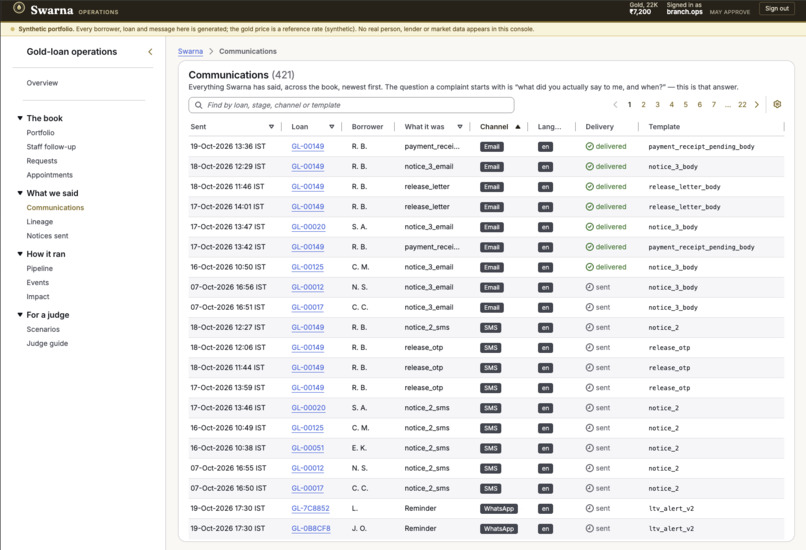The width and height of the screenshot is (806, 550).
Task: Click Email badge in GL-00020 notice_3_email row
Action: click(x=491, y=227)
